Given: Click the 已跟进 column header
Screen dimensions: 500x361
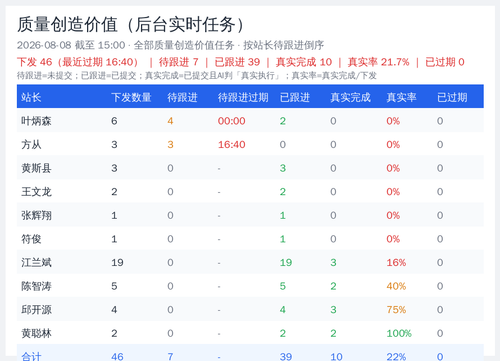Looking at the screenshot, I should pyautogui.click(x=295, y=97).
